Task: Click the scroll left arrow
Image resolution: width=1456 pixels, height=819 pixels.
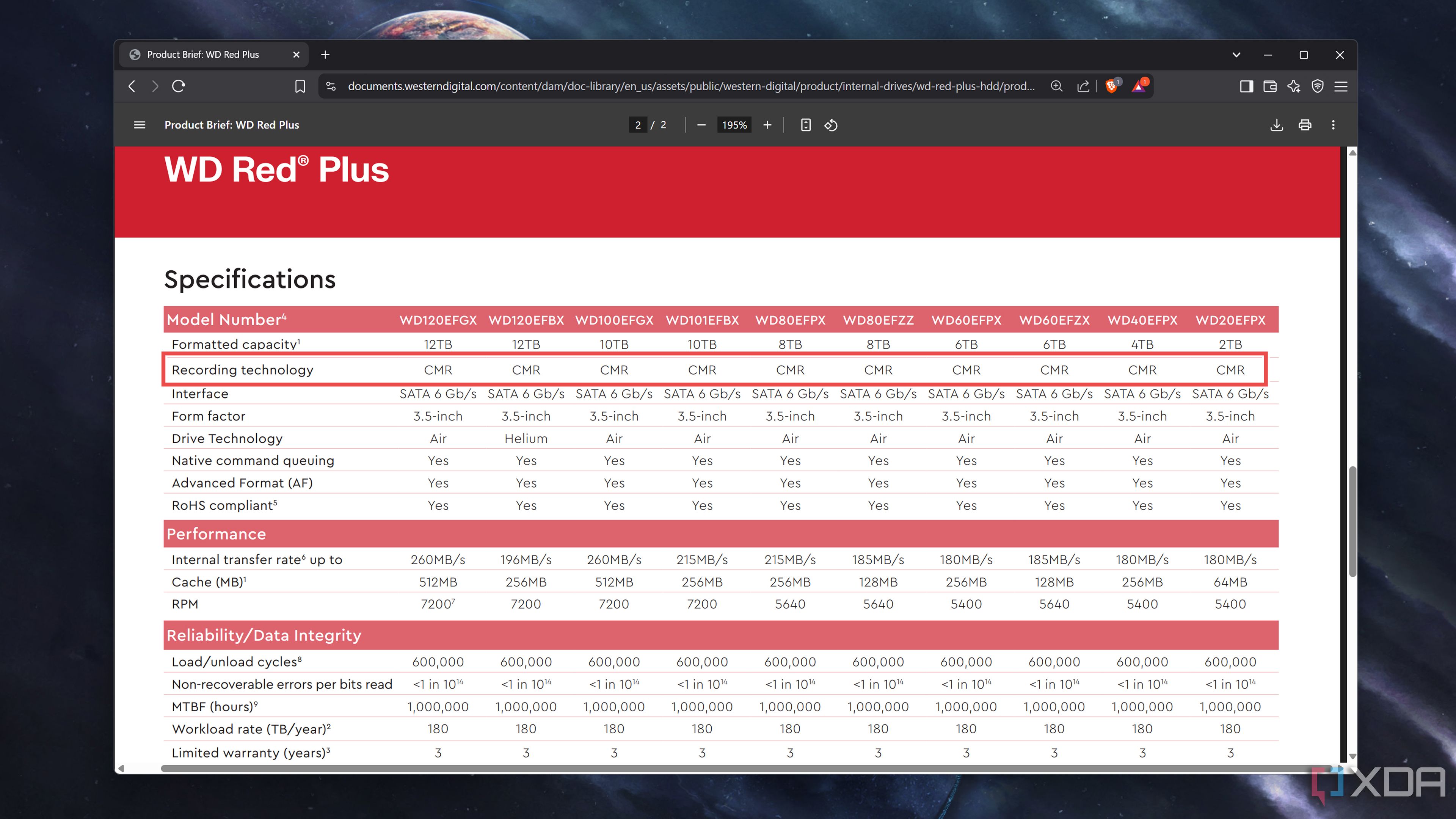Action: click(121, 768)
